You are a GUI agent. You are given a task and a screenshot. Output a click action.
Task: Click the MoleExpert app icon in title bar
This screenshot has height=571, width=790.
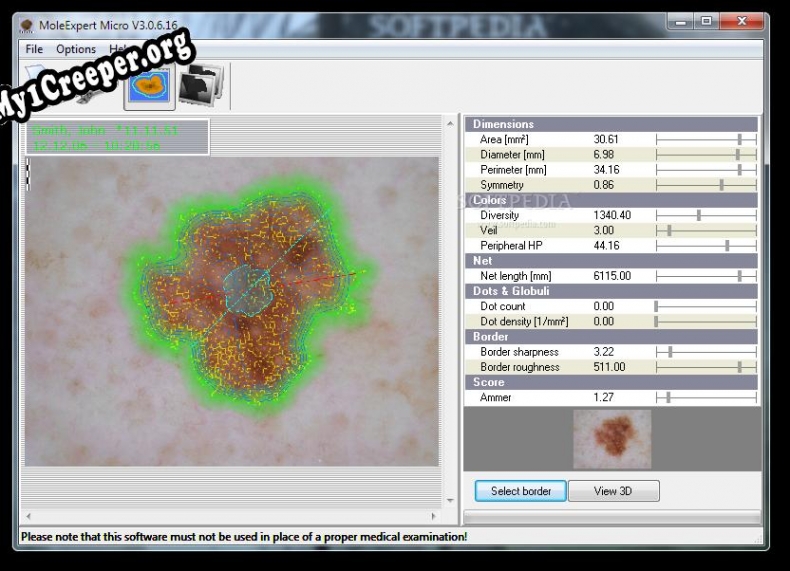tap(27, 23)
